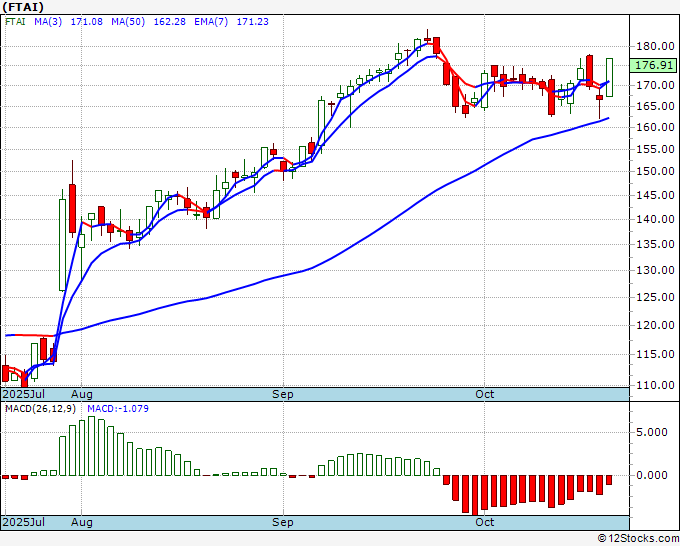Click the 155.00 price axis label
This screenshot has width=680, height=546.
655,149
